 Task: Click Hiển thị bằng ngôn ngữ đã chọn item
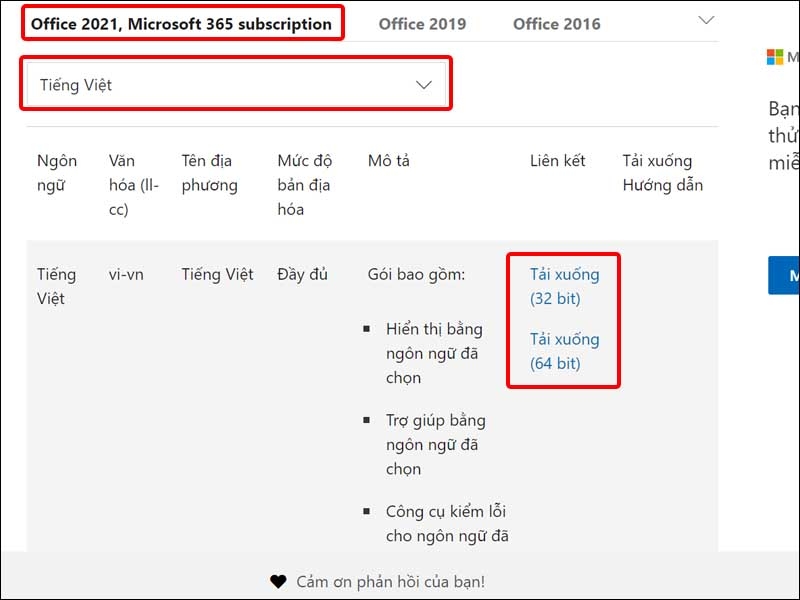pos(434,353)
